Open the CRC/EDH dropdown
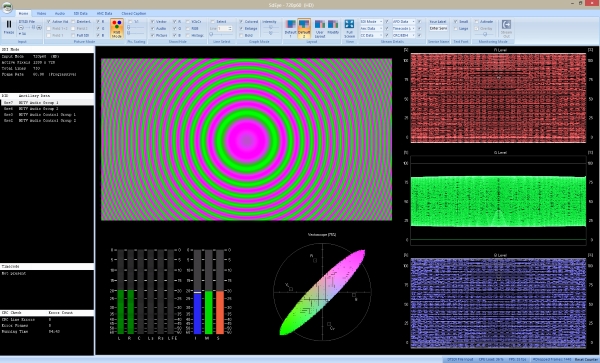The height and width of the screenshot is (363, 600). point(404,35)
